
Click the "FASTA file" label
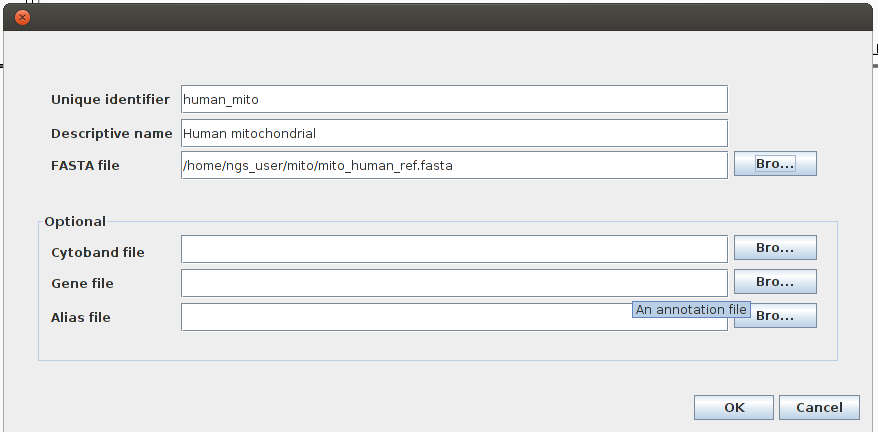pyautogui.click(x=85, y=166)
